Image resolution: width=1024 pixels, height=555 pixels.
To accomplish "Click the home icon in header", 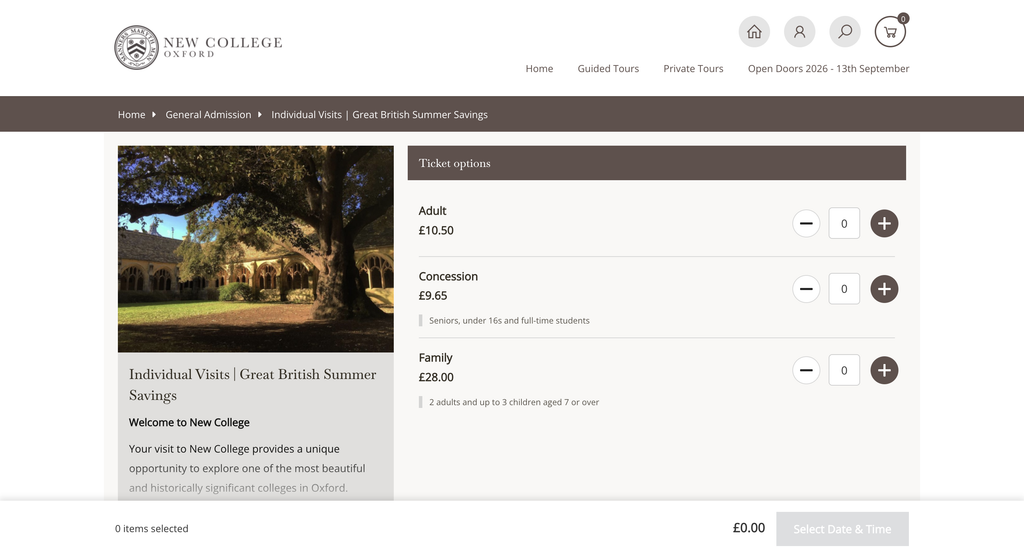I will tap(754, 31).
